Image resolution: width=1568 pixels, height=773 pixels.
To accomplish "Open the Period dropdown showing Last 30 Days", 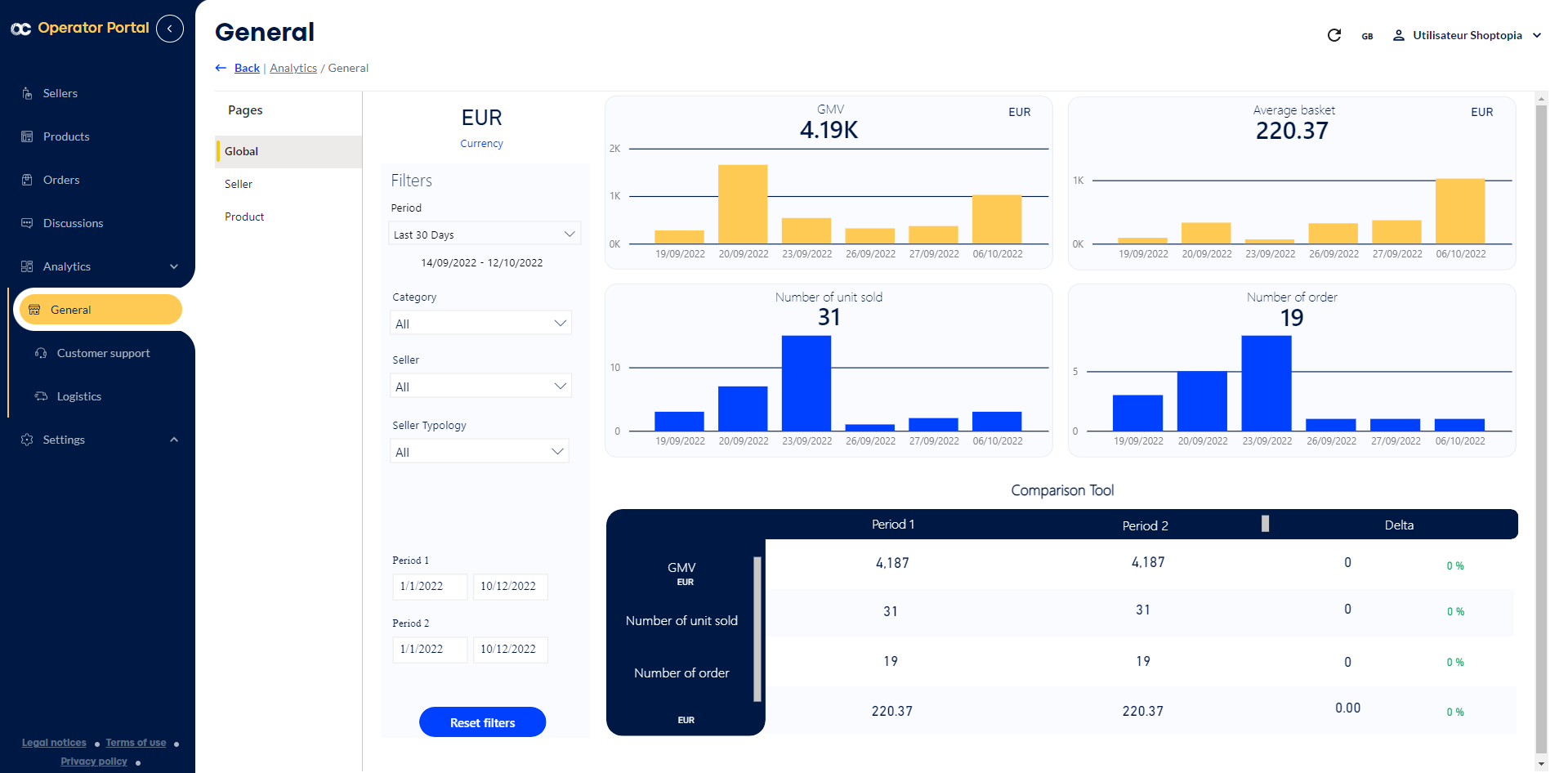I will click(x=484, y=234).
